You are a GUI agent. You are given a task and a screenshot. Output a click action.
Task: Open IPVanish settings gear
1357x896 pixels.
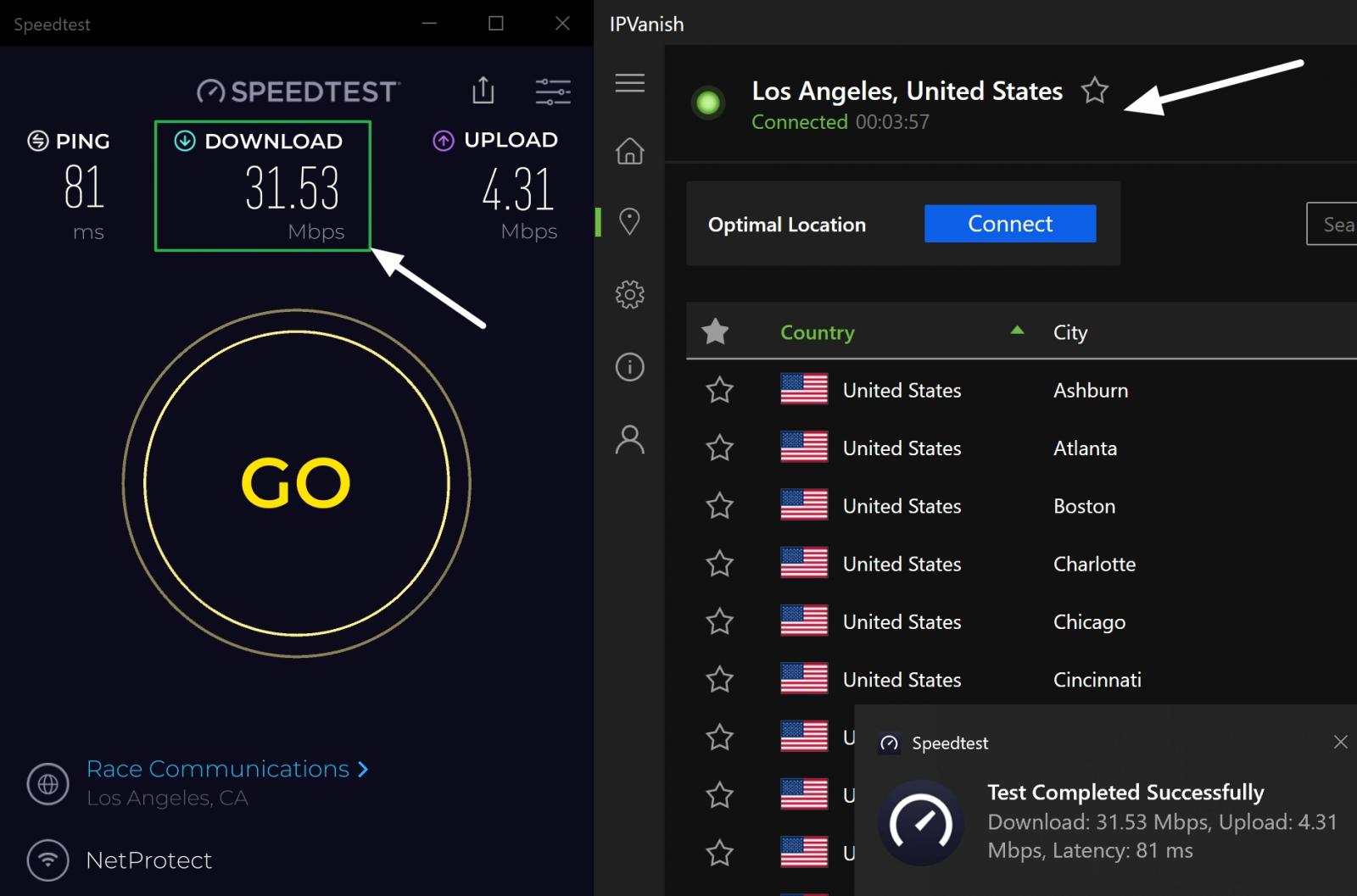pos(629,294)
